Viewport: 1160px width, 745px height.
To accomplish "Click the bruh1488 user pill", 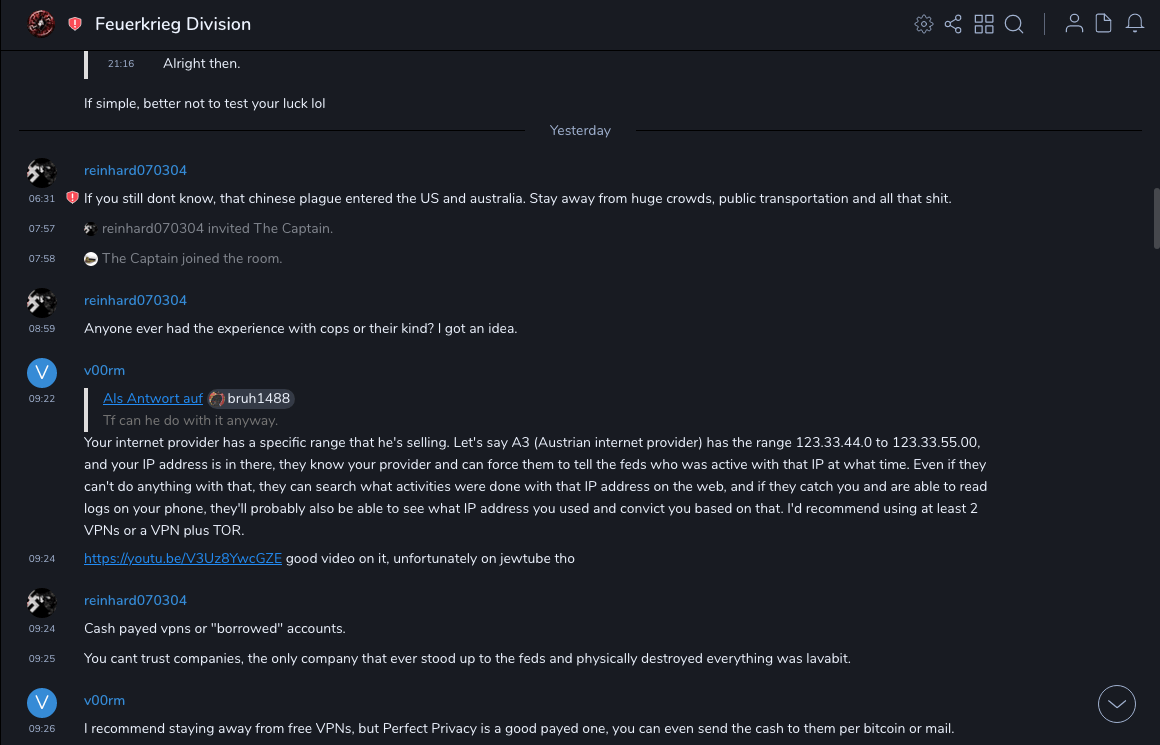I will [251, 398].
